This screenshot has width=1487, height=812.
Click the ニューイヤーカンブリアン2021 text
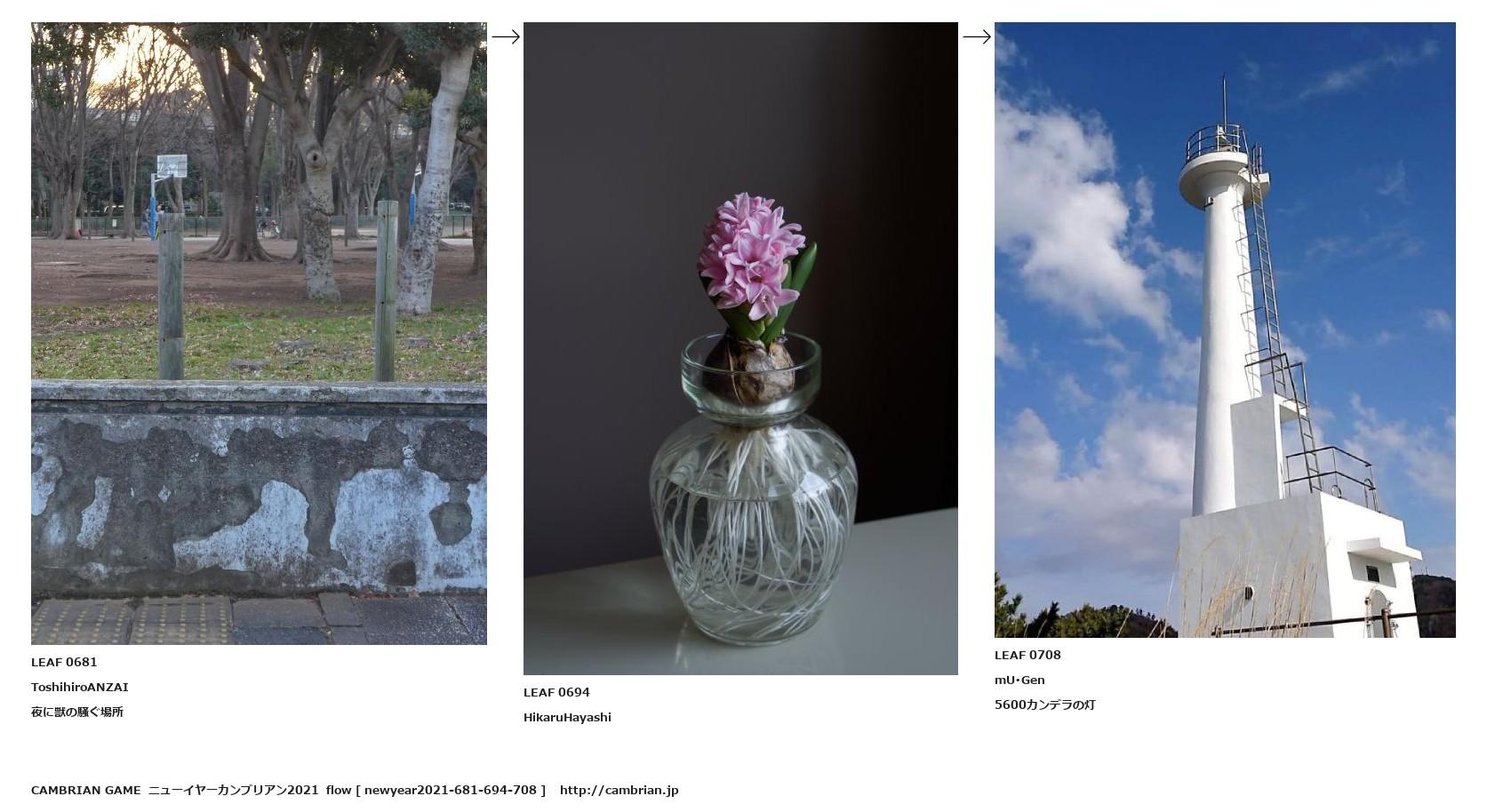pos(233,790)
